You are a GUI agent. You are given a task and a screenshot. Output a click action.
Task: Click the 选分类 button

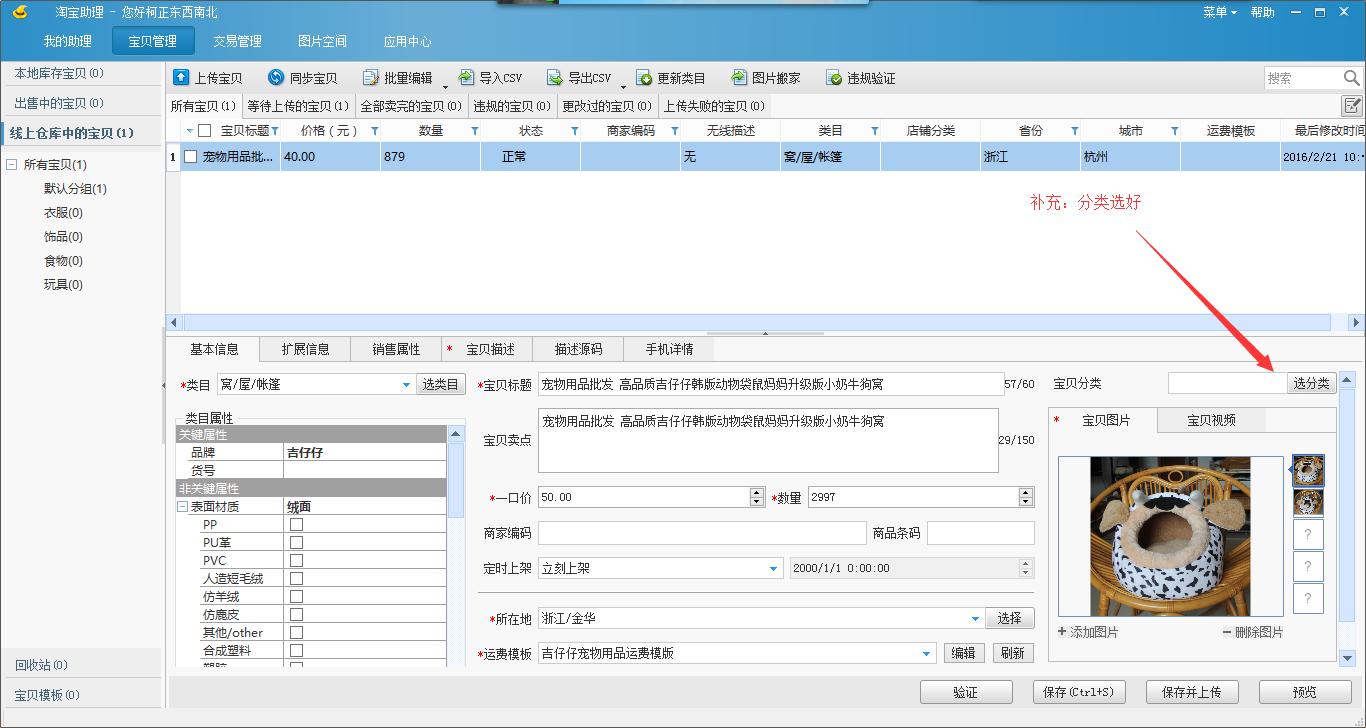click(1310, 382)
